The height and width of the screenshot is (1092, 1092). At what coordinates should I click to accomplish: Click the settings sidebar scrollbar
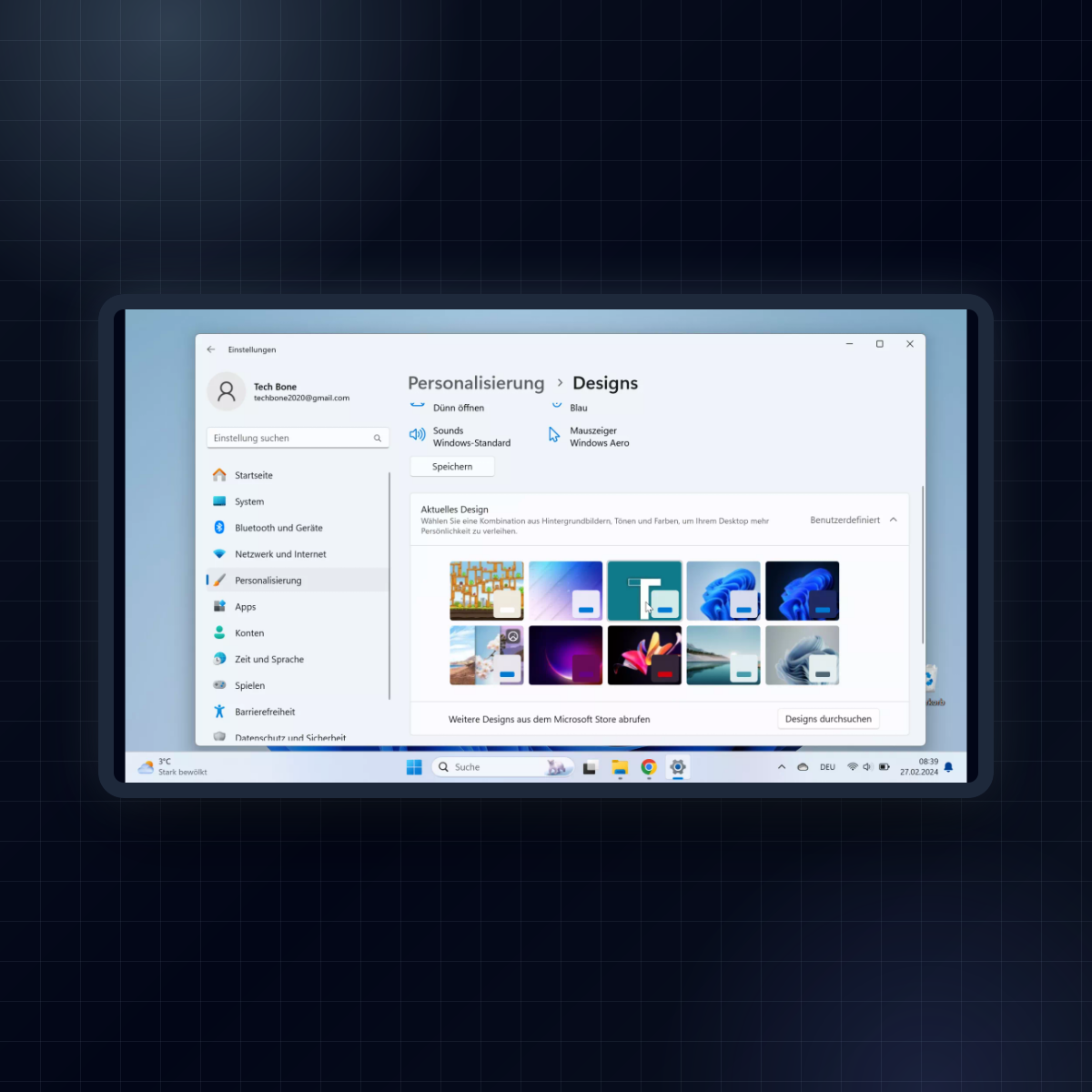tap(389, 586)
